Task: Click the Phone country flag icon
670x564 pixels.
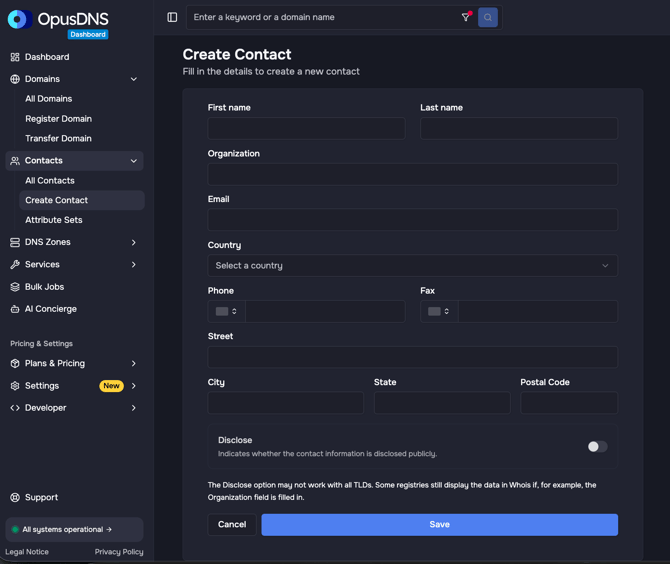Action: point(222,311)
